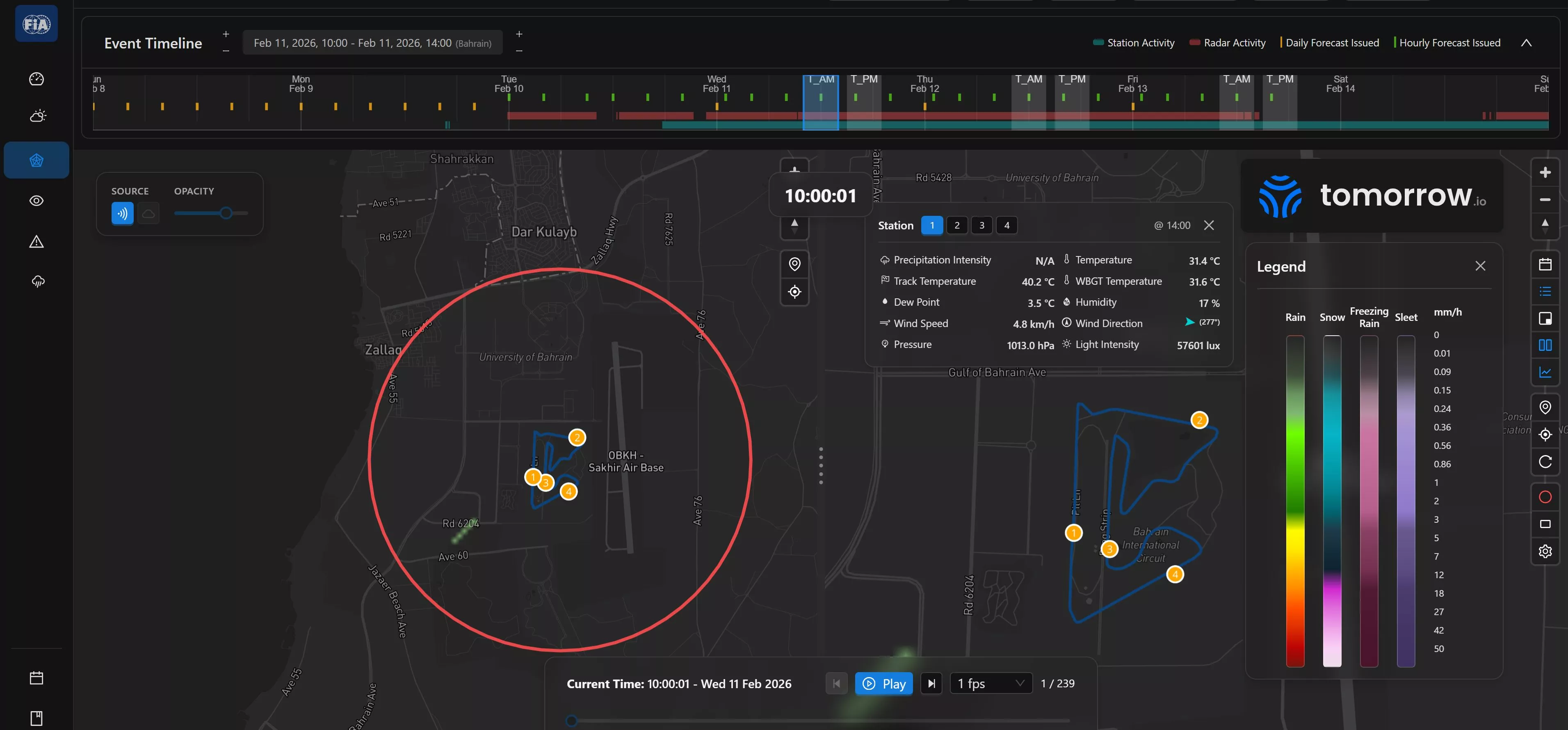Screen dimensions: 1568x730
Task: Click the playback progress slider handle
Action: (571, 721)
